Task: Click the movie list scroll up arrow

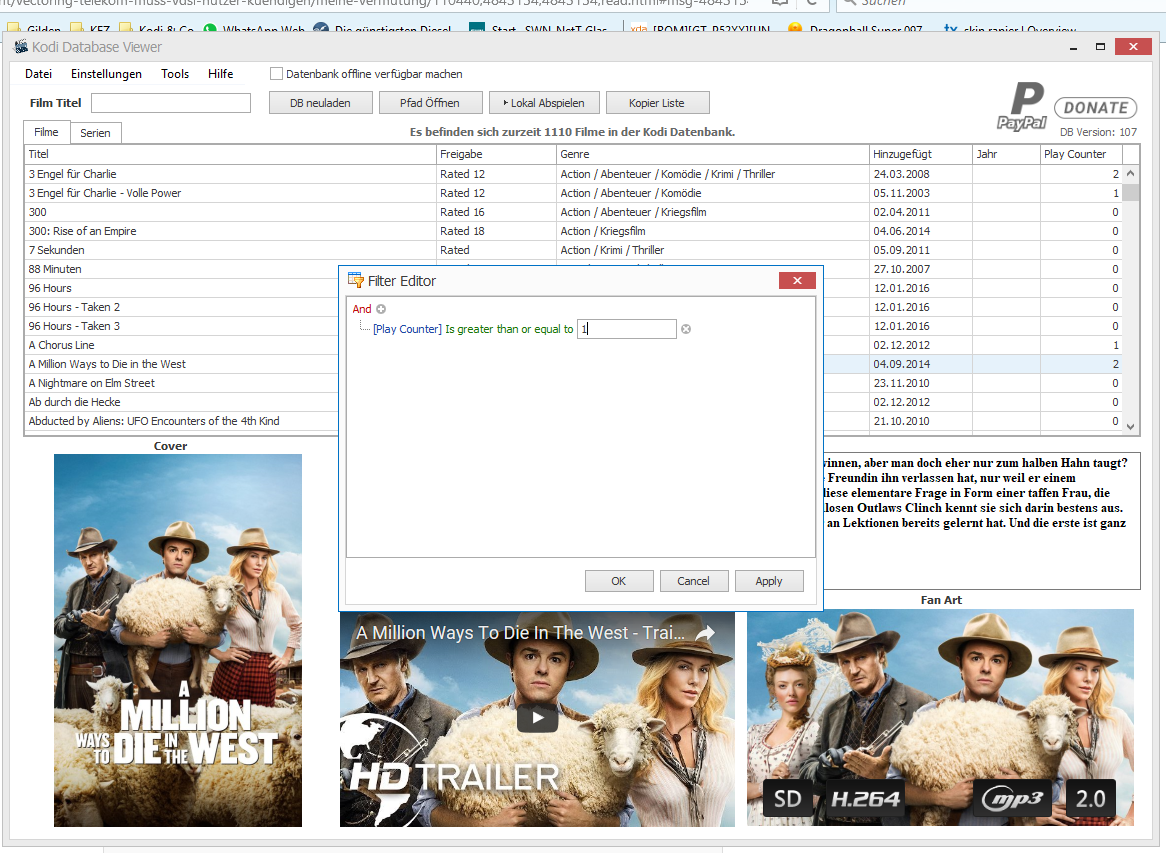Action: [1130, 173]
